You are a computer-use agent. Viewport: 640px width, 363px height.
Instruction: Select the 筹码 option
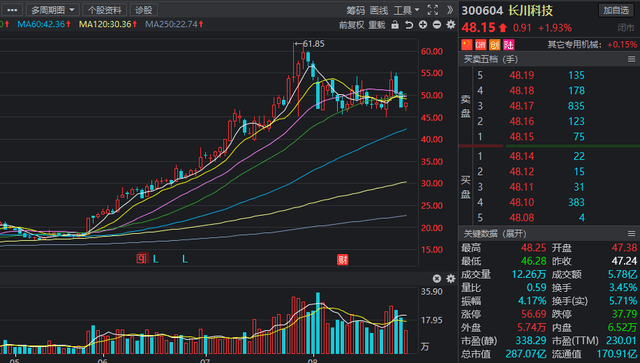pos(356,10)
